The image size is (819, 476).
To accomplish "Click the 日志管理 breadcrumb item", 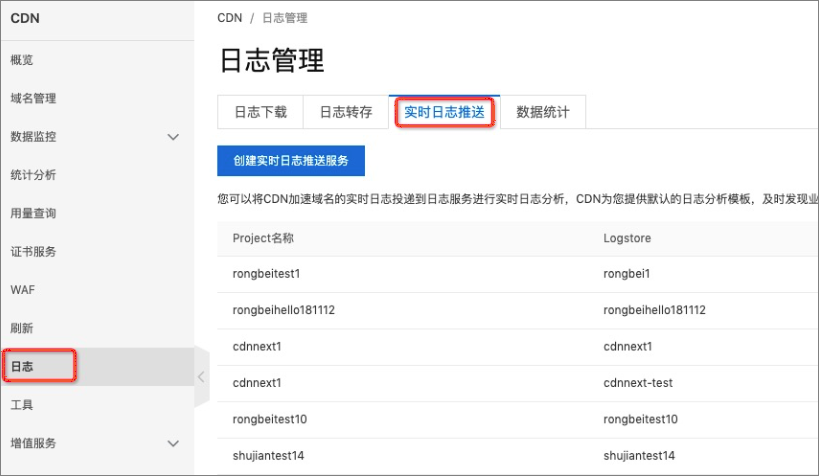I will tap(285, 18).
